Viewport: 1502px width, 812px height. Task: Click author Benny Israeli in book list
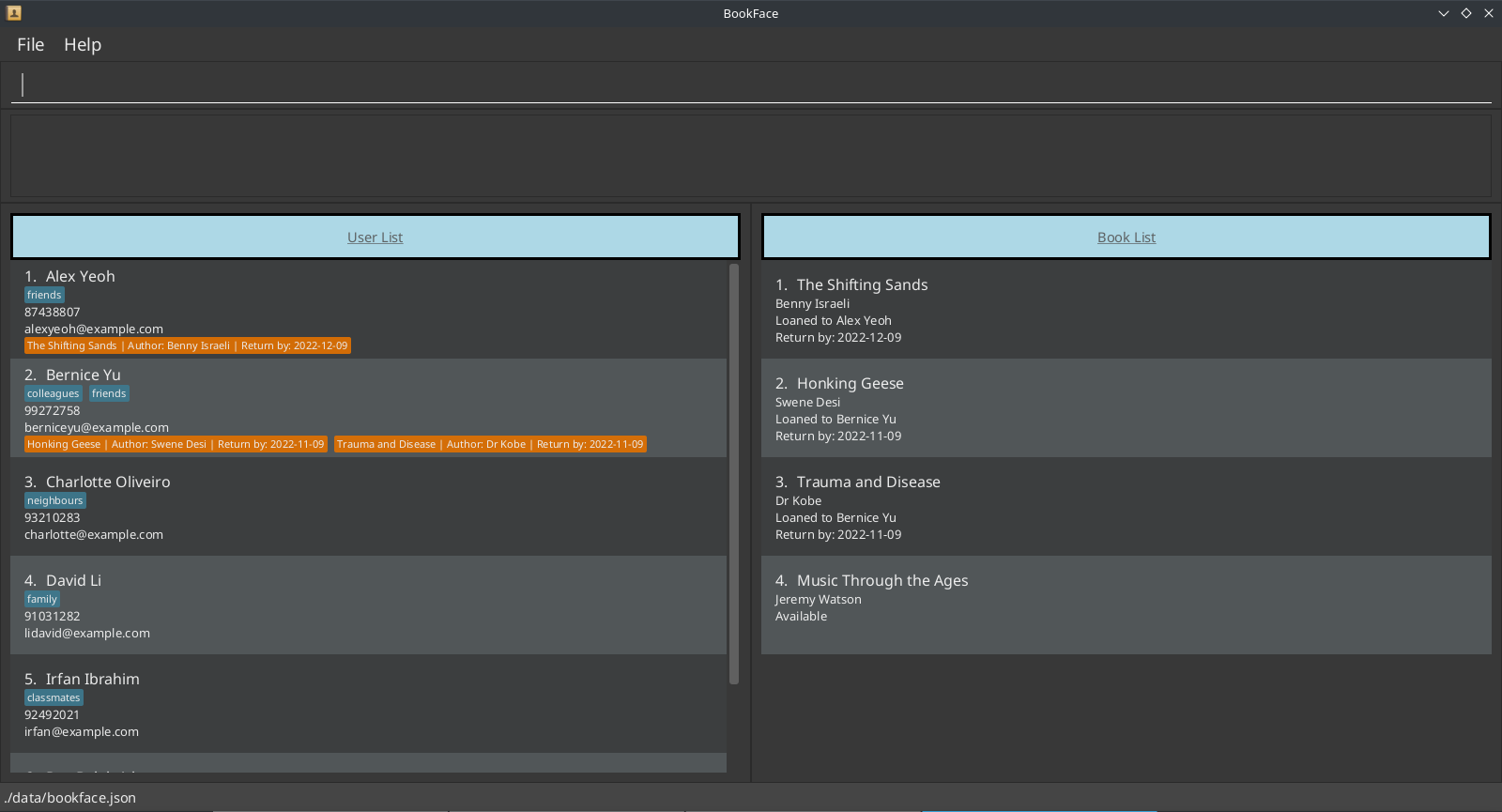coord(813,303)
